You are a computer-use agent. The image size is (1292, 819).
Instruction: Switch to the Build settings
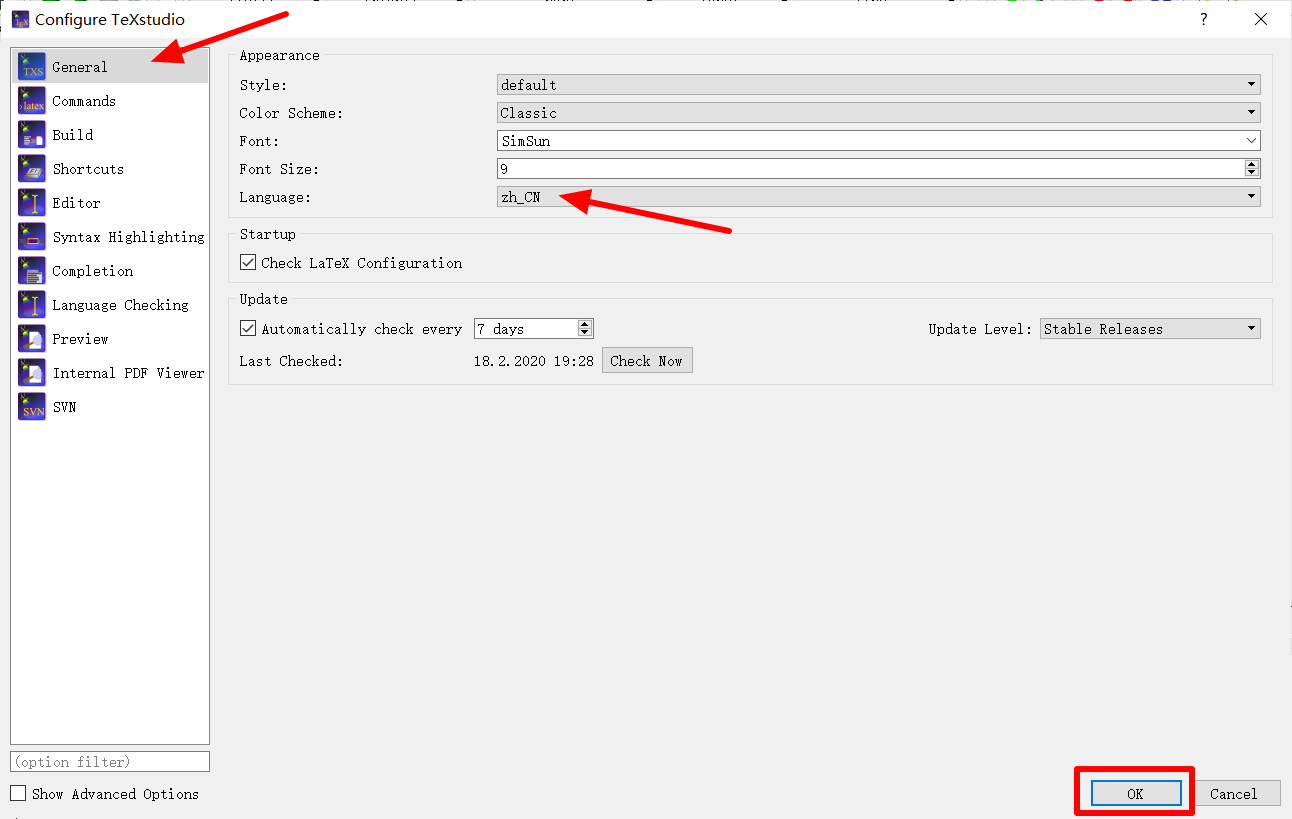[110, 135]
